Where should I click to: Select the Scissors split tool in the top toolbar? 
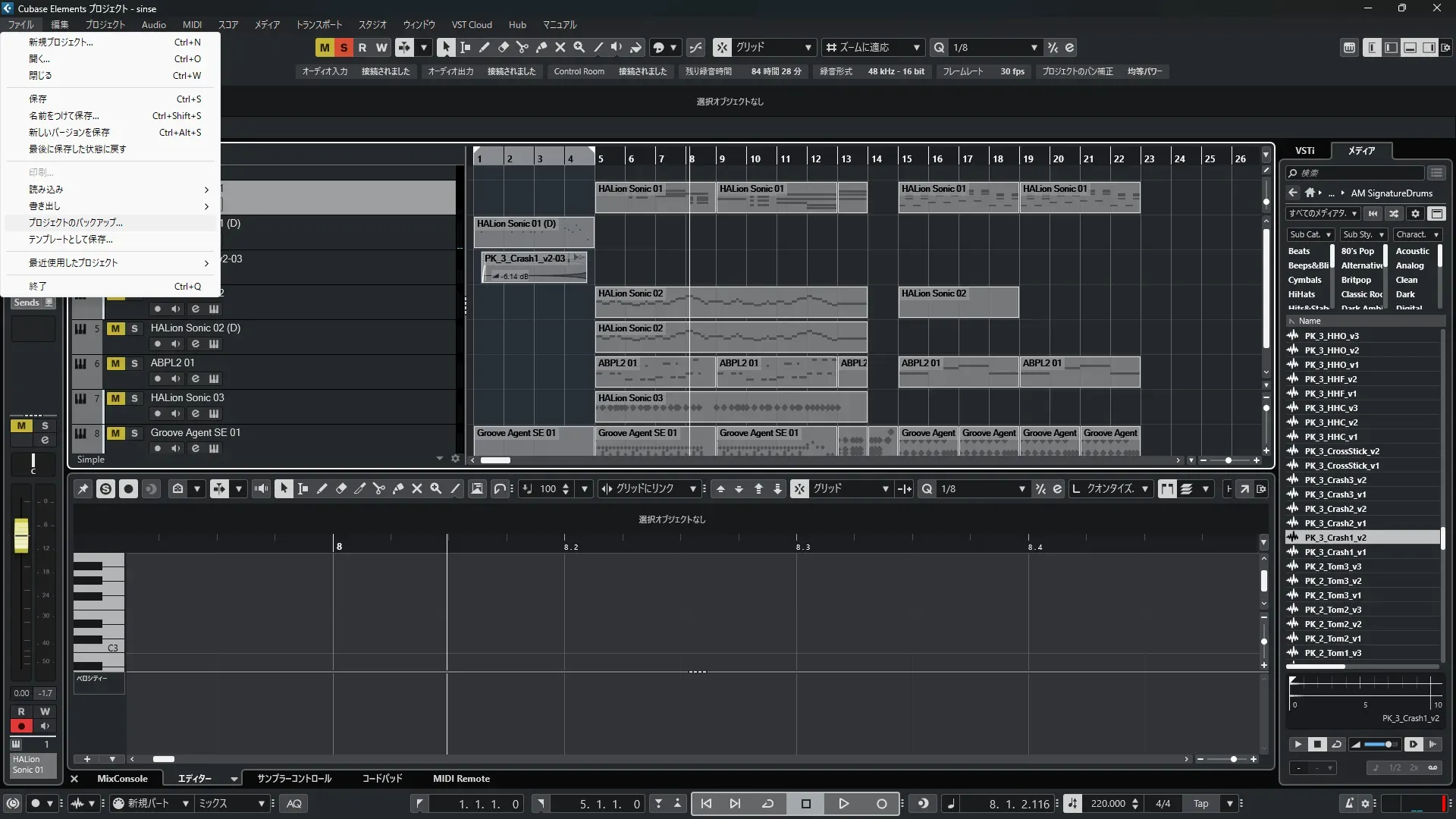pyautogui.click(x=522, y=47)
